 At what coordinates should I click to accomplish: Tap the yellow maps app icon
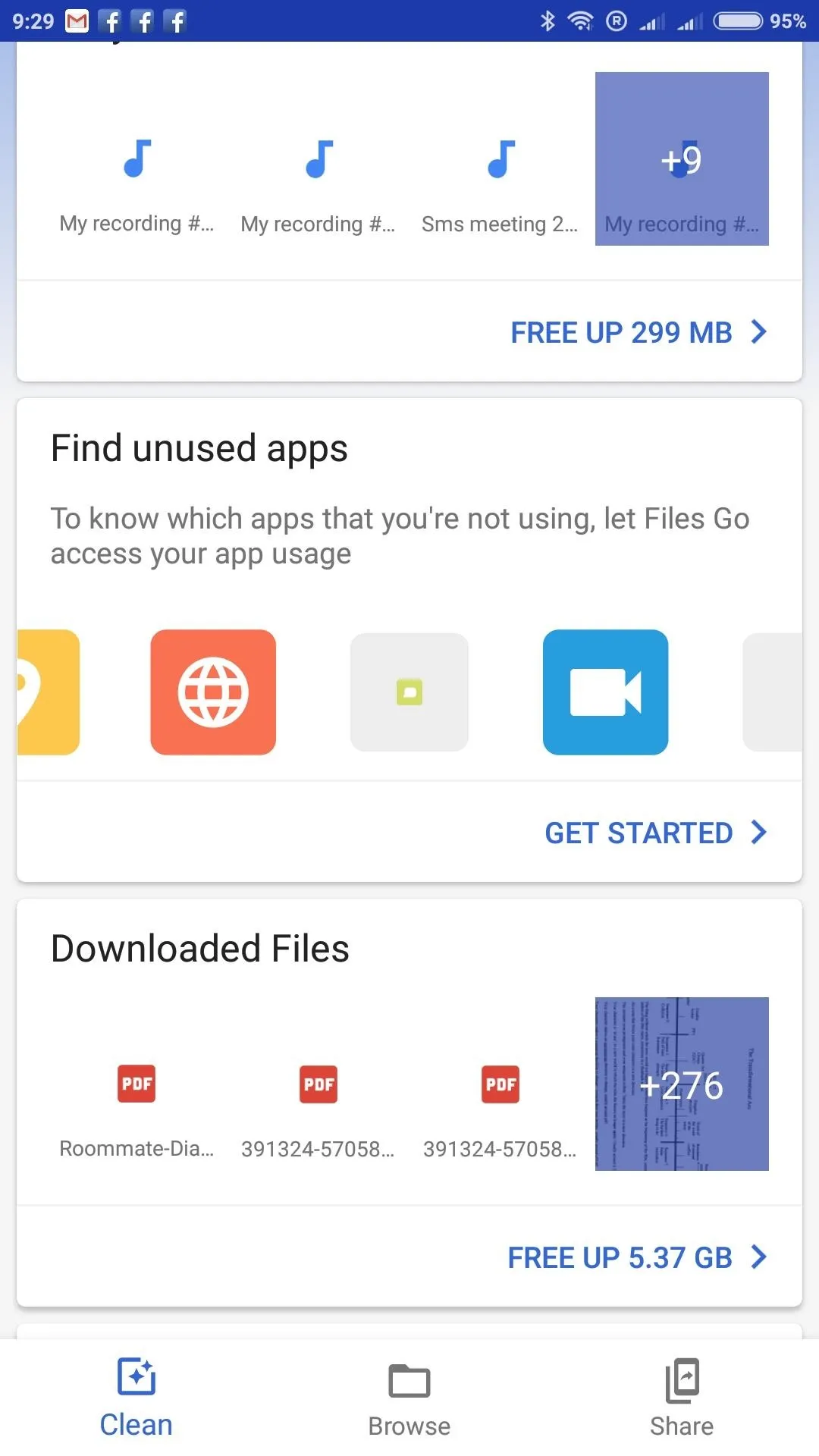49,692
